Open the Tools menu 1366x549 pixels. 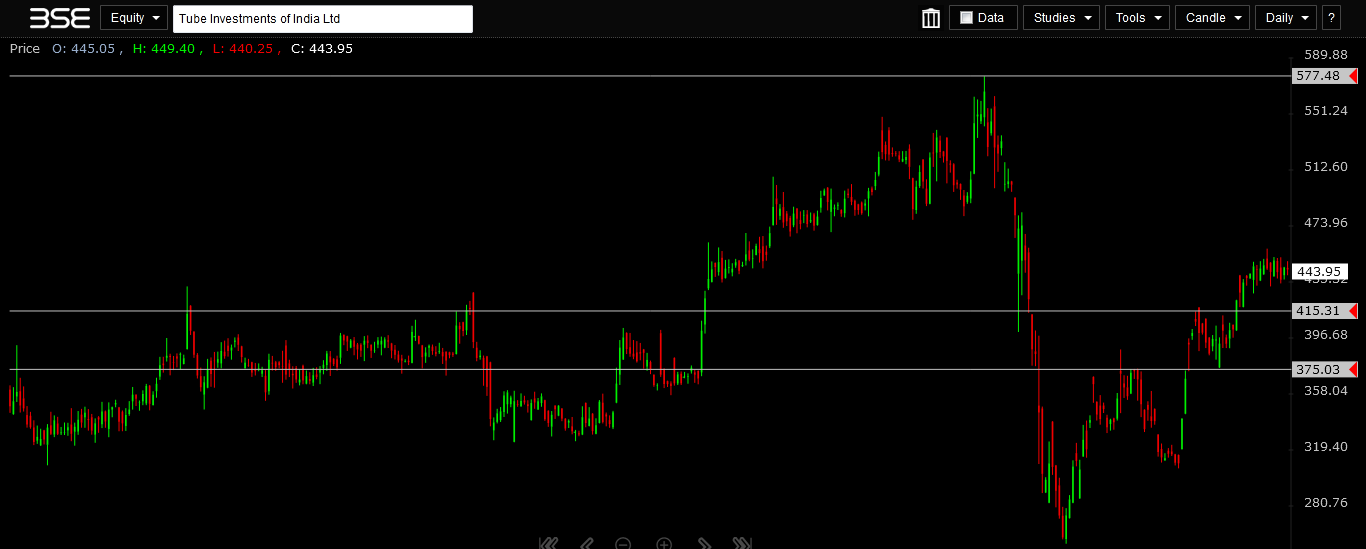tap(1137, 18)
